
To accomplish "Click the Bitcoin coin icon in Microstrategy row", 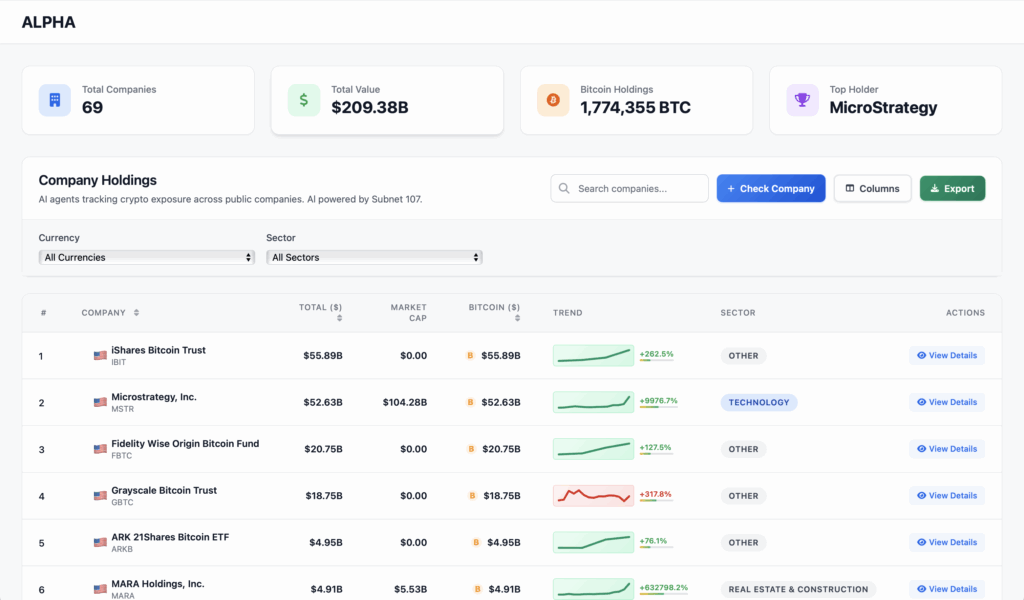I will 470,402.
